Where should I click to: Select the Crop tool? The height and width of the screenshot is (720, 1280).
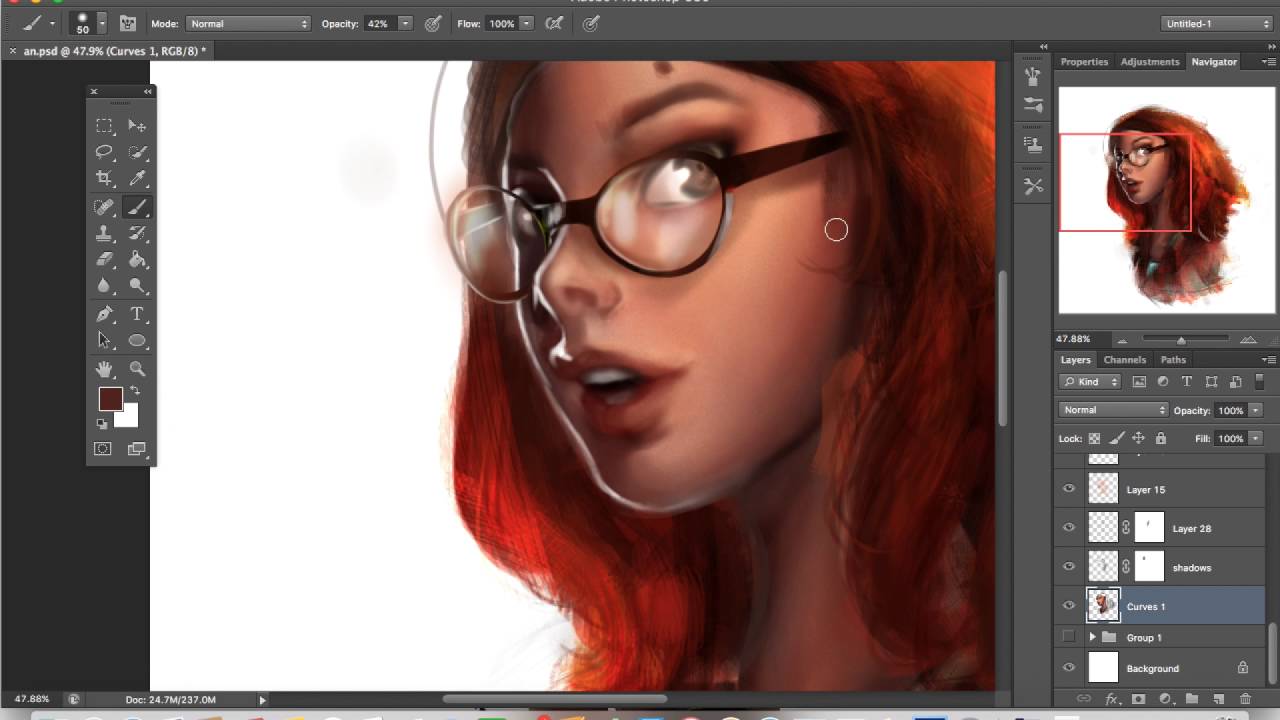104,178
